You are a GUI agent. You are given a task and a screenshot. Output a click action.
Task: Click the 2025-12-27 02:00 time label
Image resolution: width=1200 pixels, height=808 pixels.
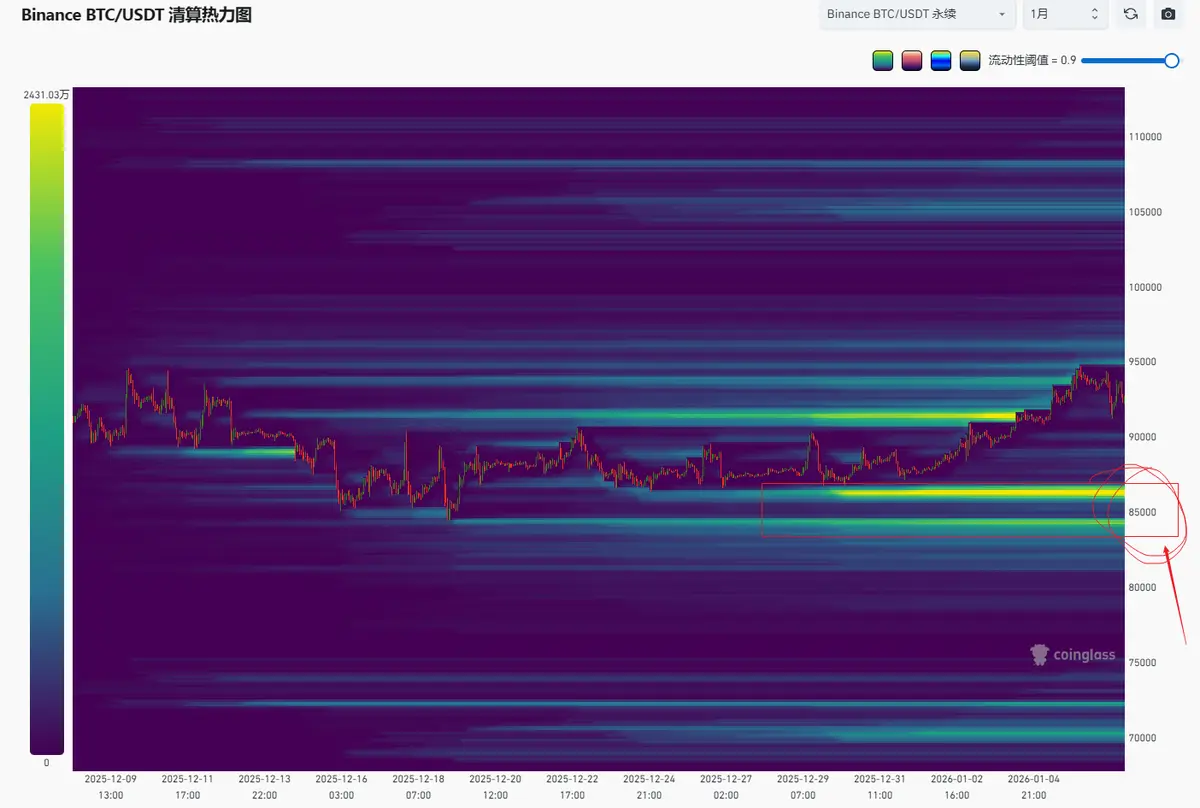pyautogui.click(x=726, y=786)
